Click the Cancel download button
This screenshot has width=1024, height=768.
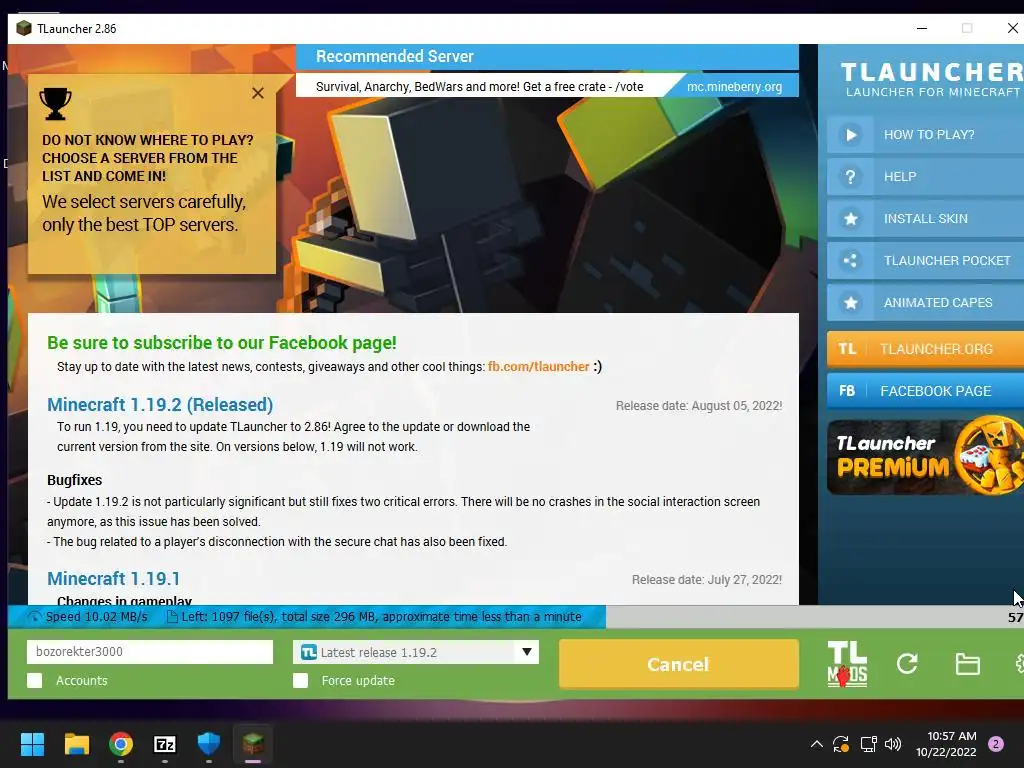click(x=679, y=664)
